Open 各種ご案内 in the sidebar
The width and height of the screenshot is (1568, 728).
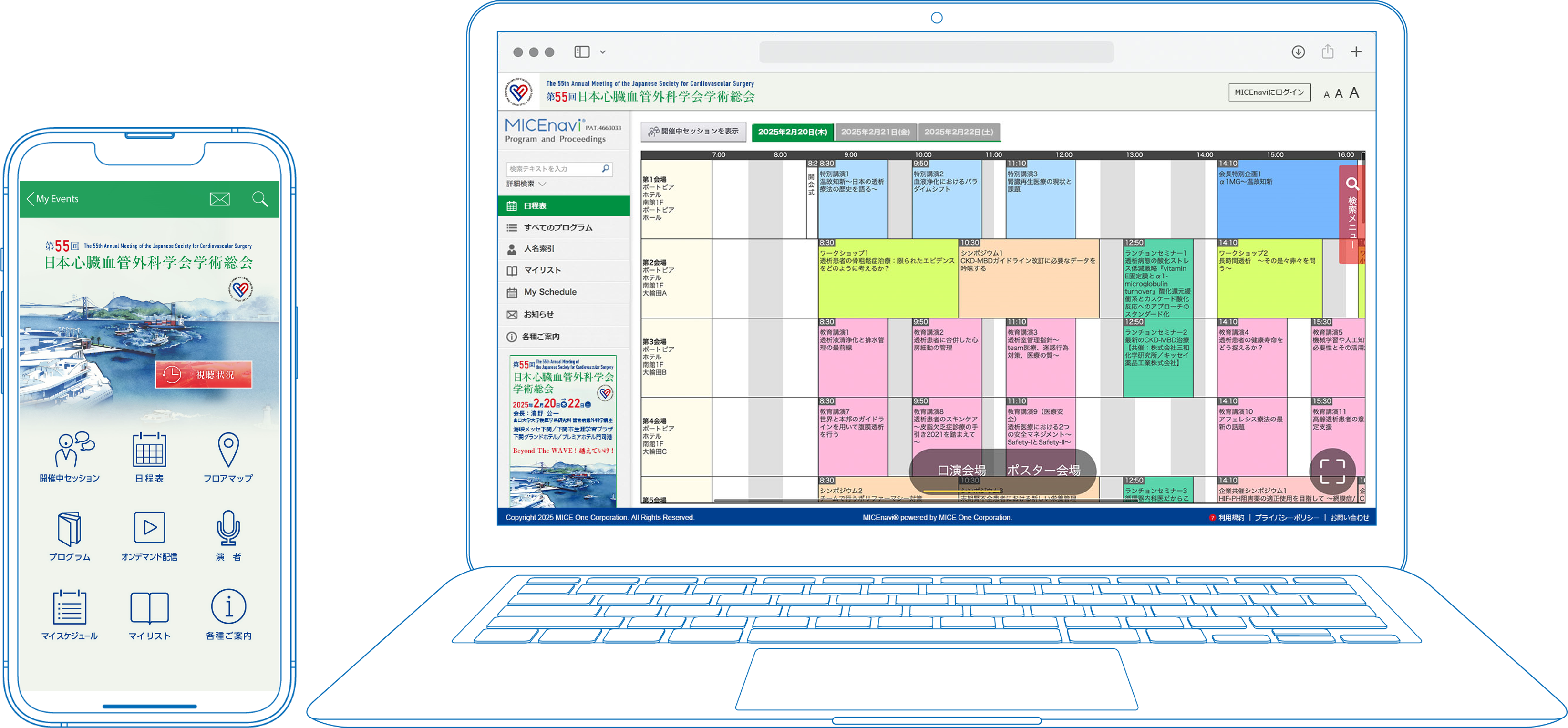pyautogui.click(x=564, y=337)
